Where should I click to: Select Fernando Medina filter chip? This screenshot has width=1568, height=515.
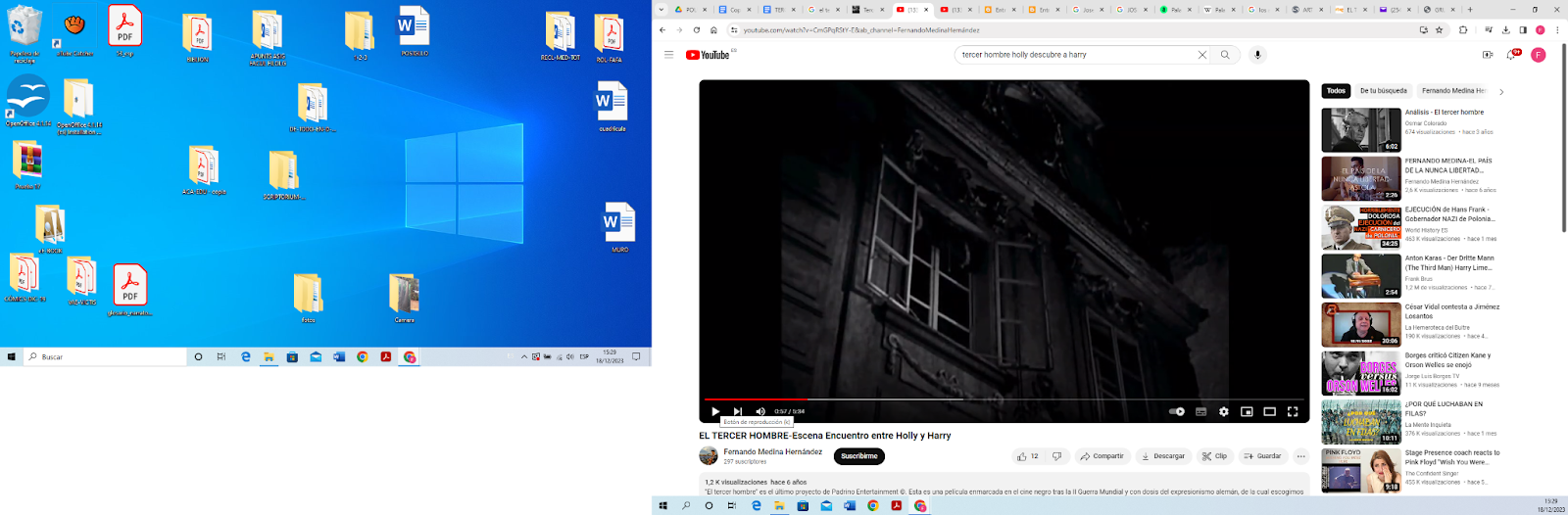[1453, 91]
